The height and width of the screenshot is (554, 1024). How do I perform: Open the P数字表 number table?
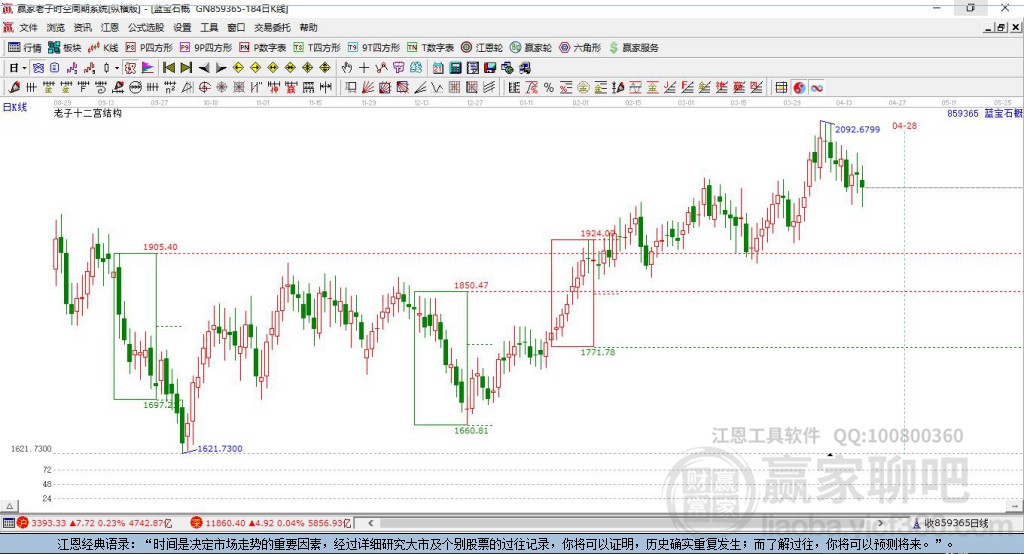263,48
